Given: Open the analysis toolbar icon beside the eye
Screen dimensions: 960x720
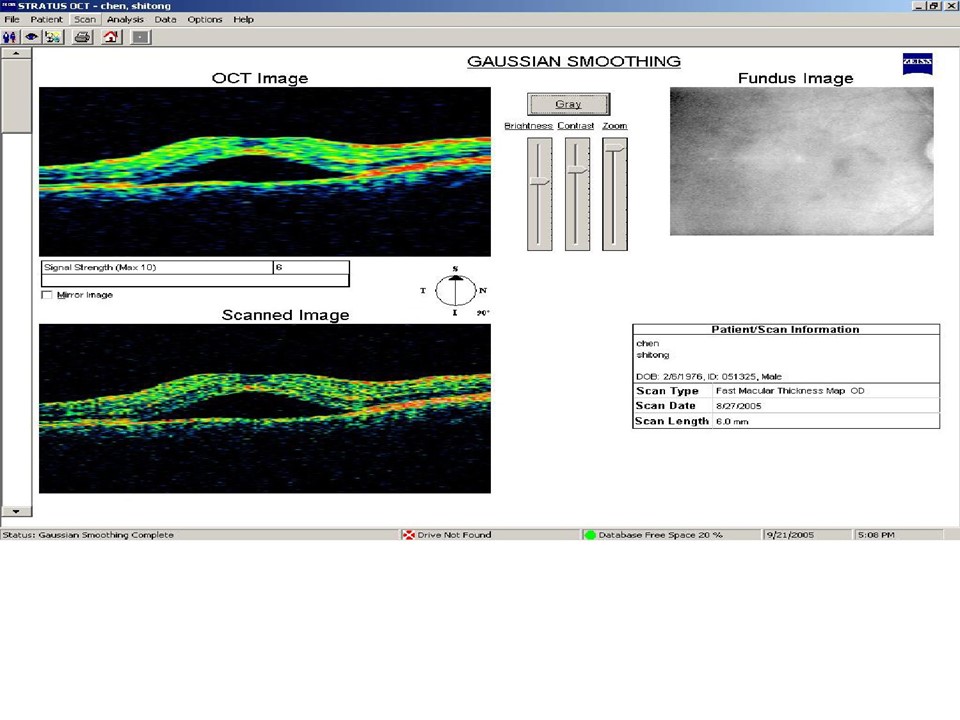Looking at the screenshot, I should click(x=53, y=37).
